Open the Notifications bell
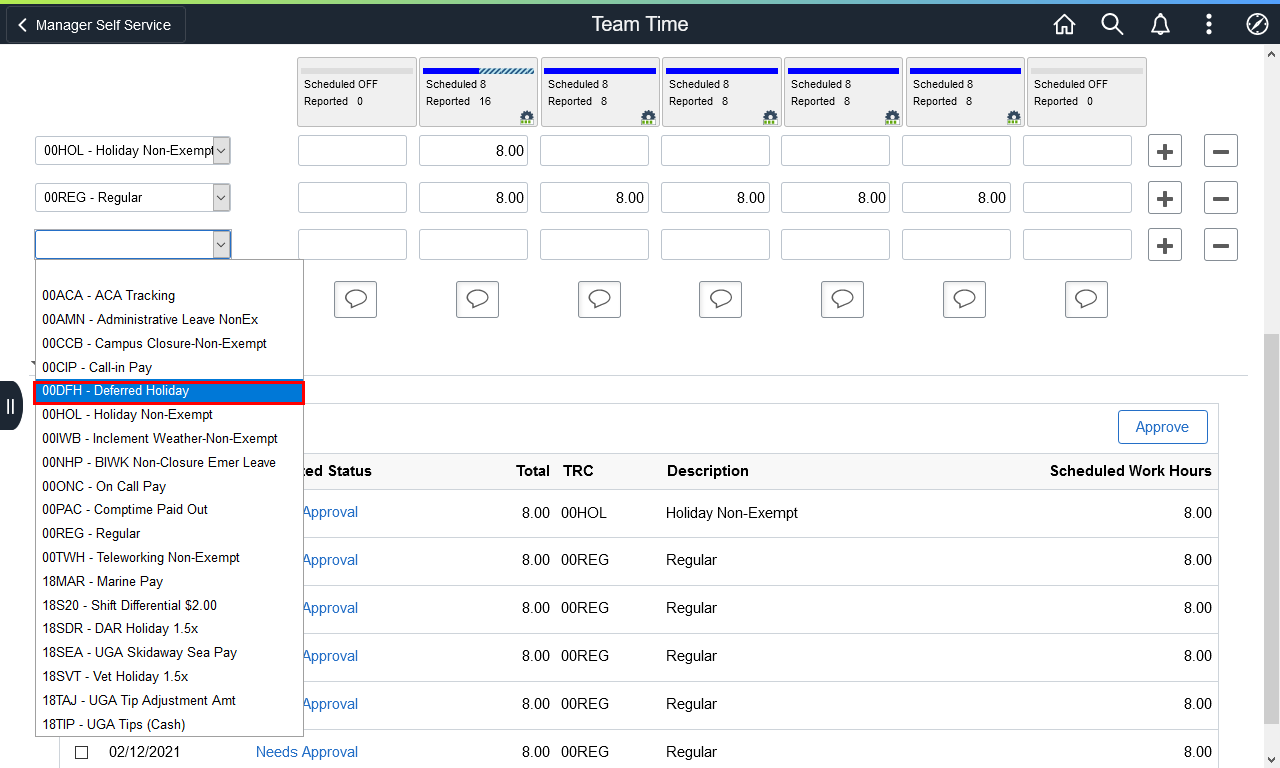 [1160, 24]
